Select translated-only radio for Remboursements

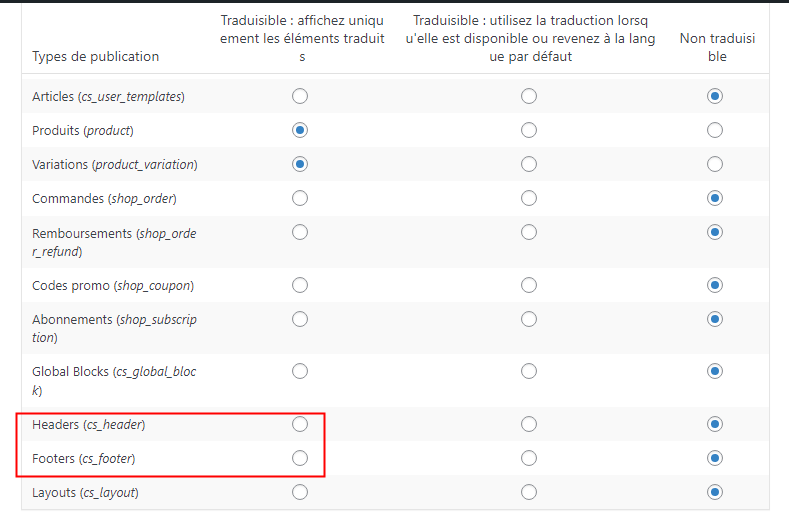(300, 232)
